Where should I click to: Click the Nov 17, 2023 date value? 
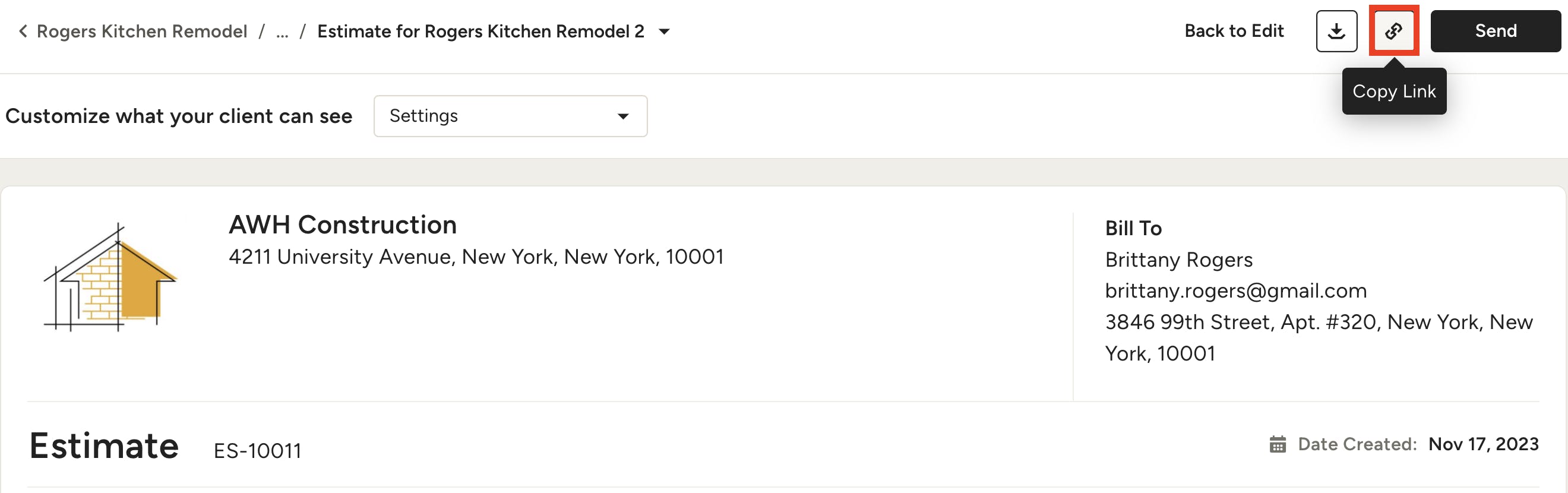click(1483, 444)
